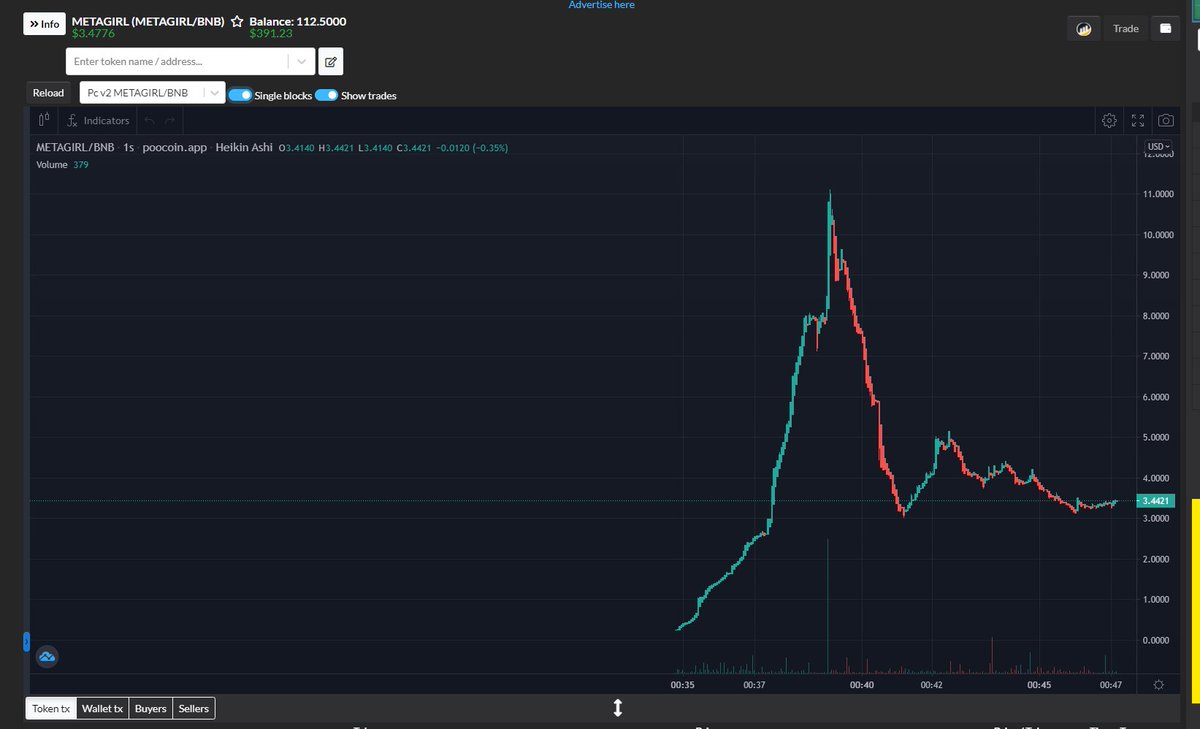Switch to the Token tx tab
The height and width of the screenshot is (729, 1200).
(x=51, y=708)
